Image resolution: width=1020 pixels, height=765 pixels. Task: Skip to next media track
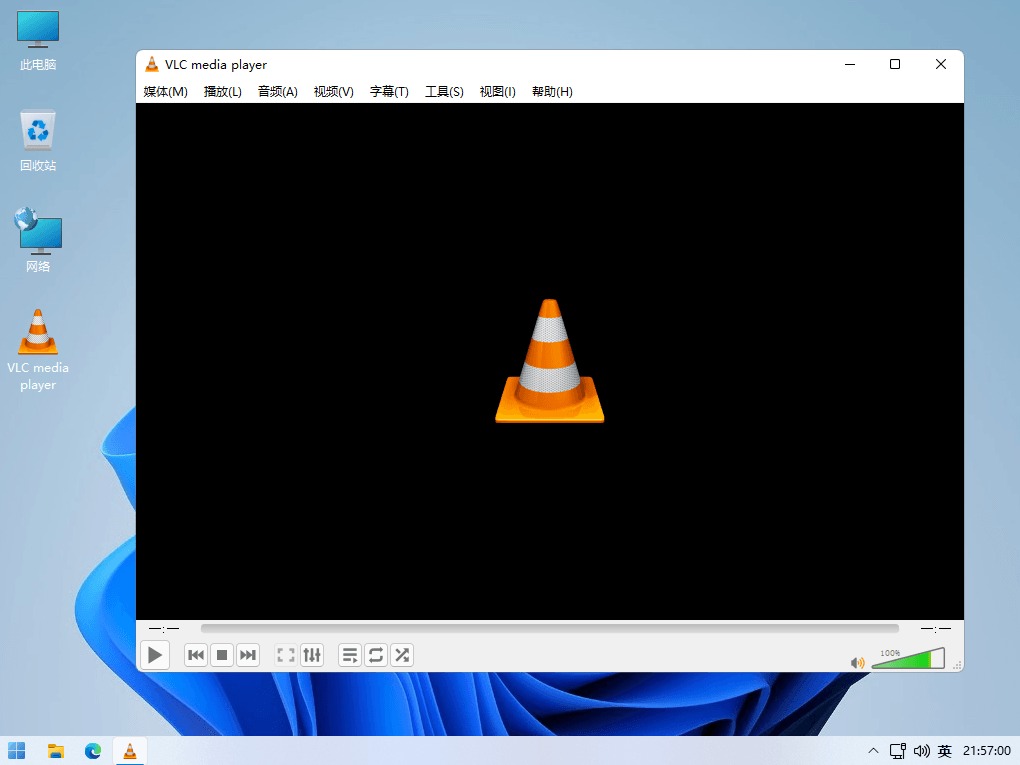pyautogui.click(x=248, y=655)
